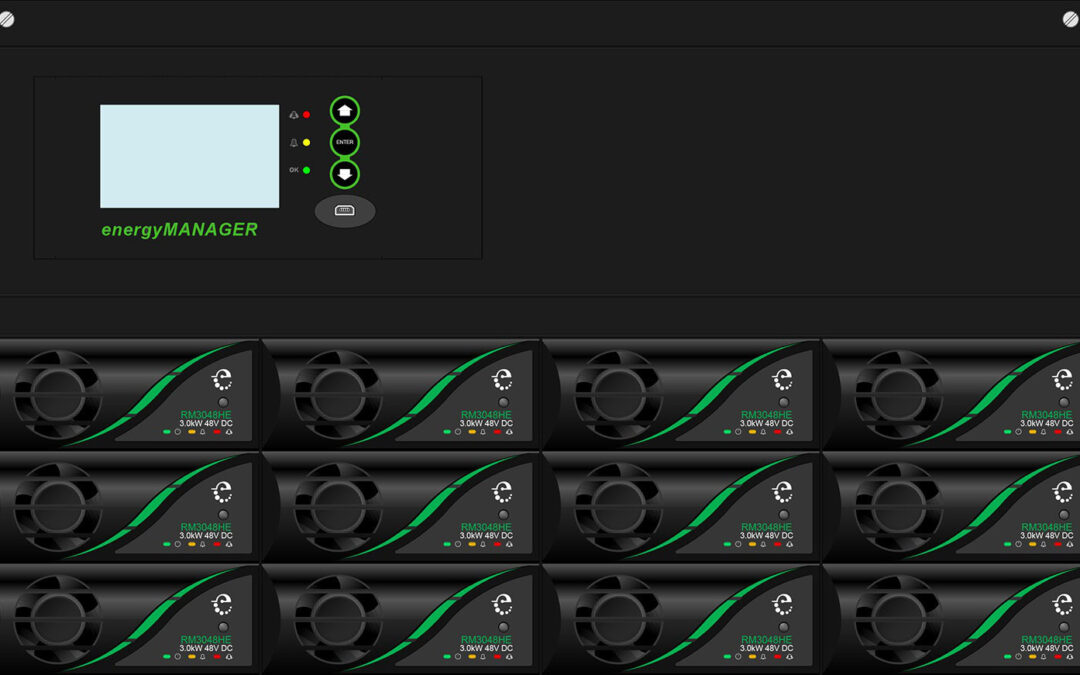
Task: Click the mini USB port on controller
Action: (345, 211)
